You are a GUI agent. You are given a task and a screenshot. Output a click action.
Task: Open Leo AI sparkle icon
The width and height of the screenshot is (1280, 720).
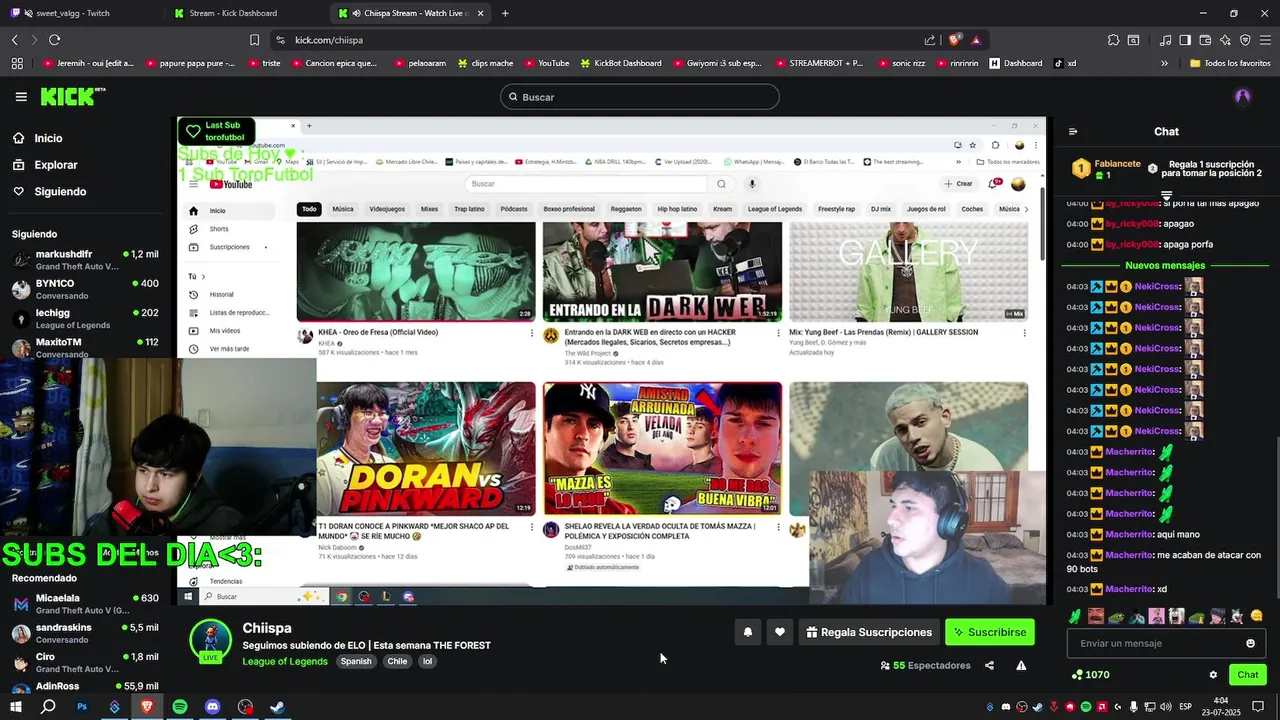1225,40
